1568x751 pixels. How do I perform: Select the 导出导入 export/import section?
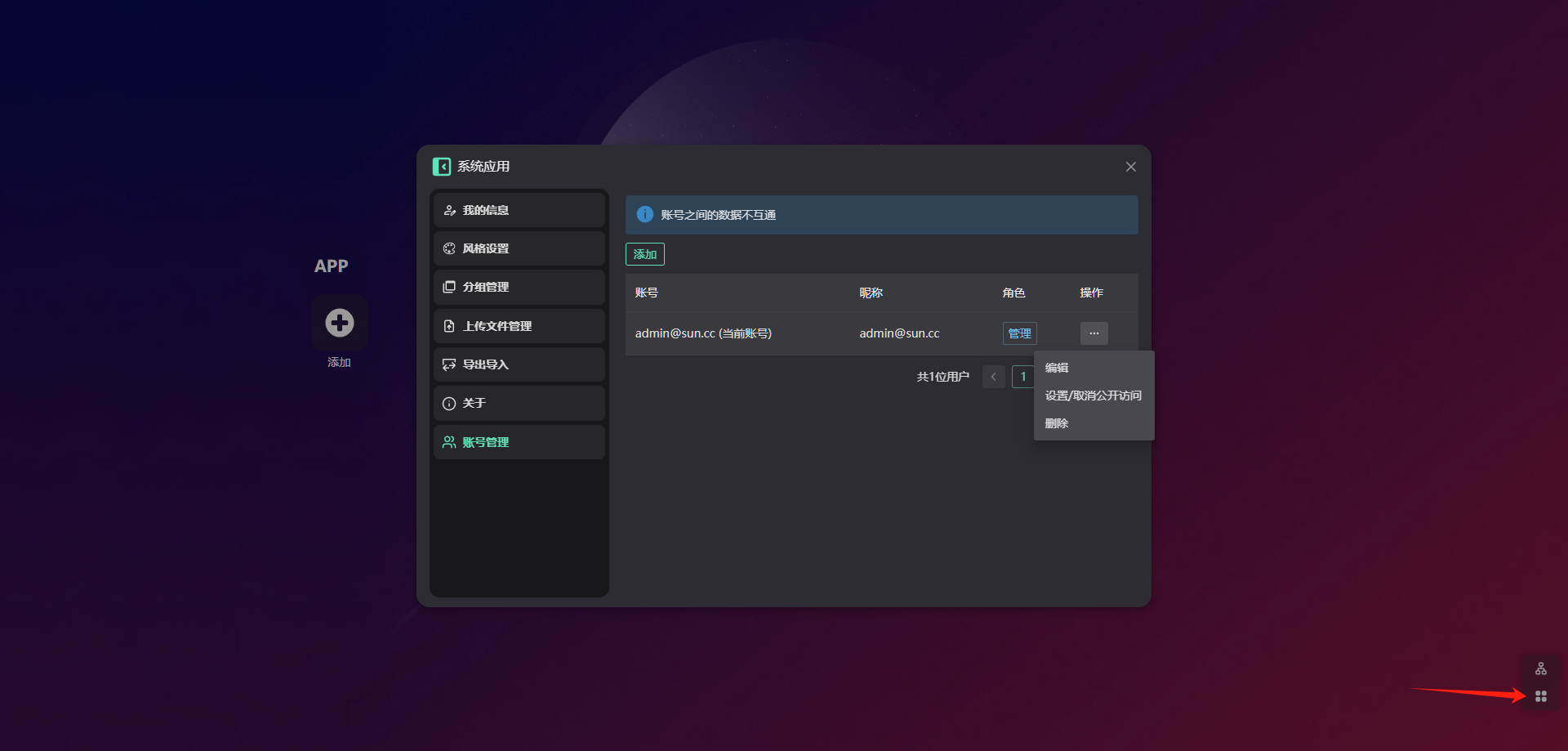519,364
